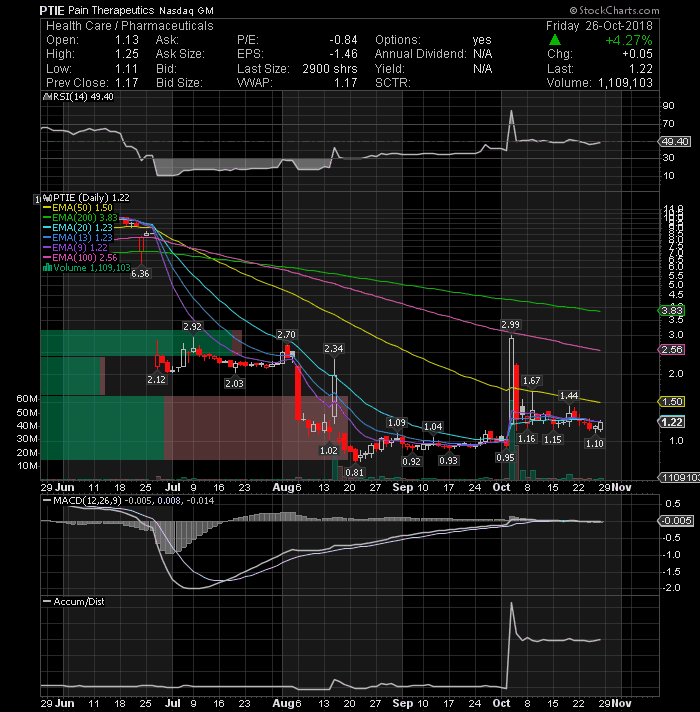Click the 1.22 last price axis tag
This screenshot has width=700, height=712.
[672, 422]
